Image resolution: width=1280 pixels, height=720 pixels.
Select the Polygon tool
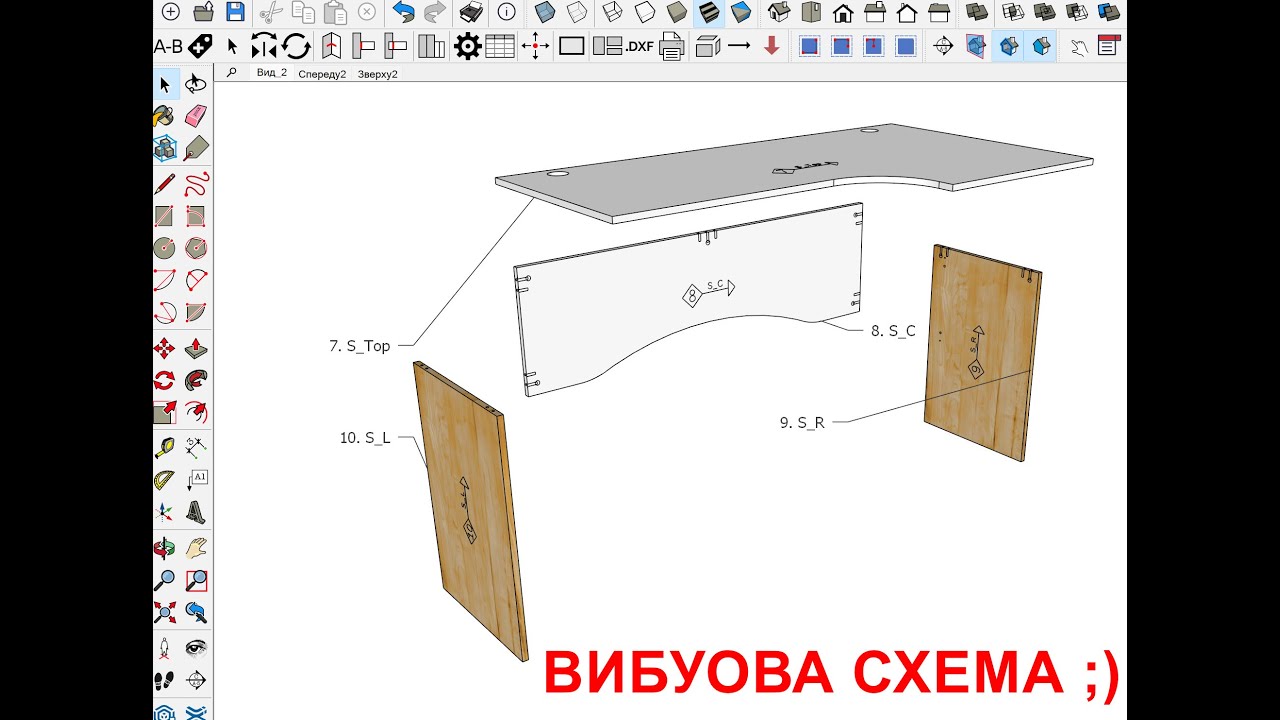pos(196,248)
